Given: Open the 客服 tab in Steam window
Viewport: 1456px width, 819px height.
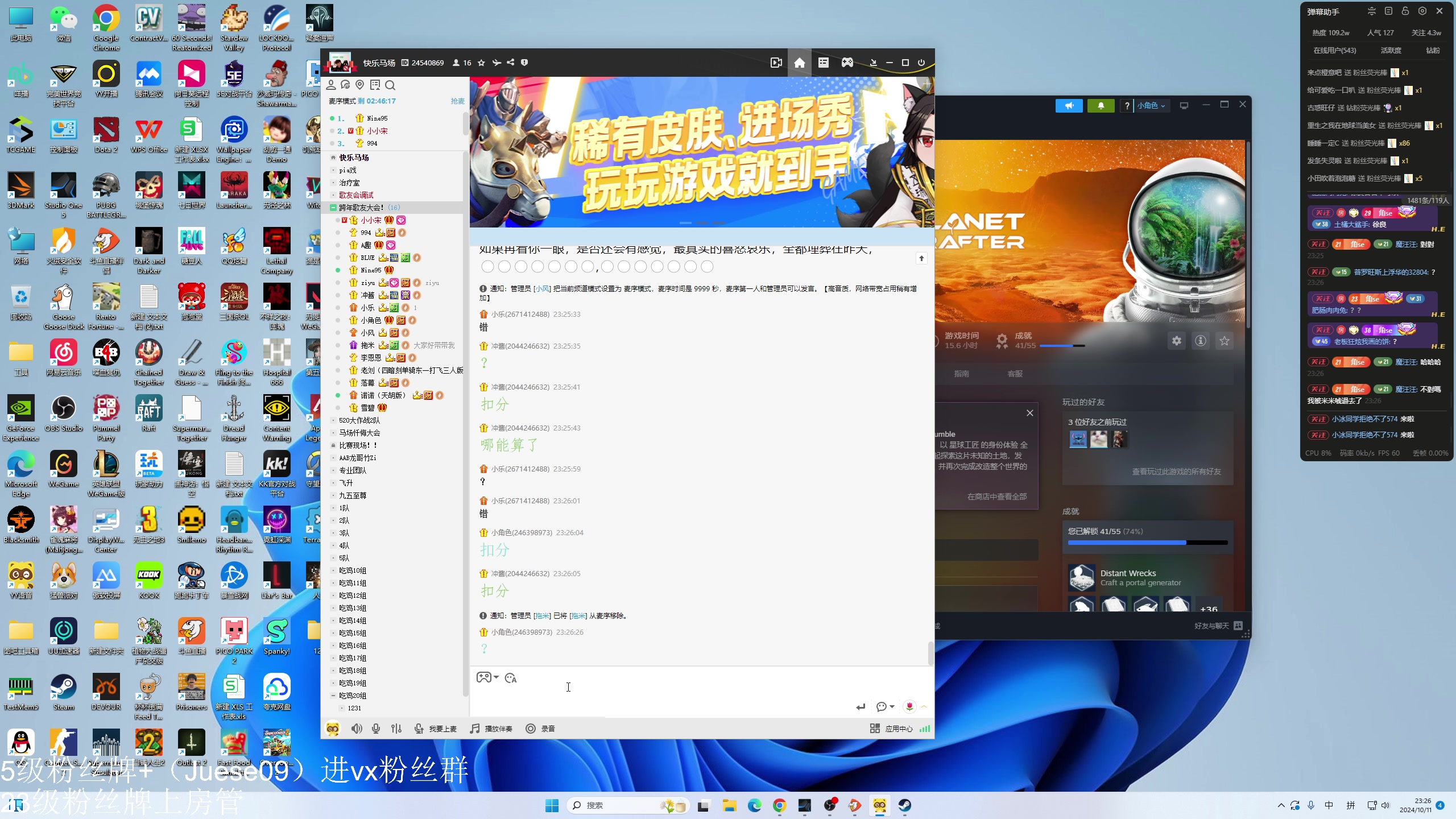Looking at the screenshot, I should (x=1015, y=374).
